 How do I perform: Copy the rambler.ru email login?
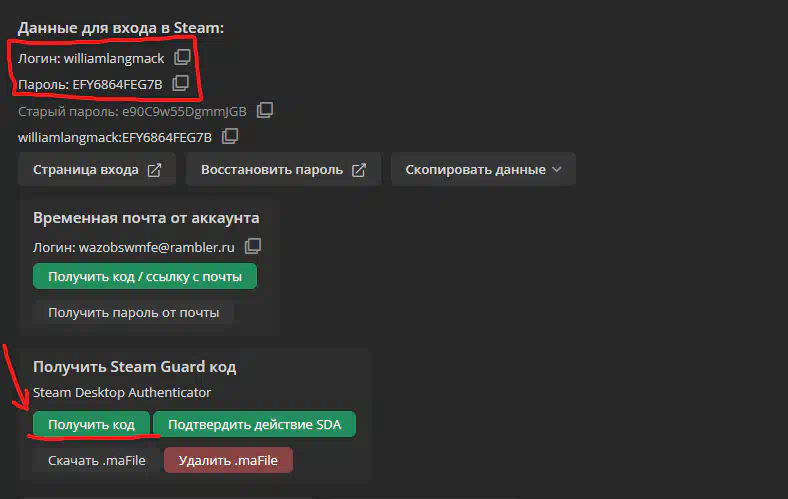pos(253,246)
